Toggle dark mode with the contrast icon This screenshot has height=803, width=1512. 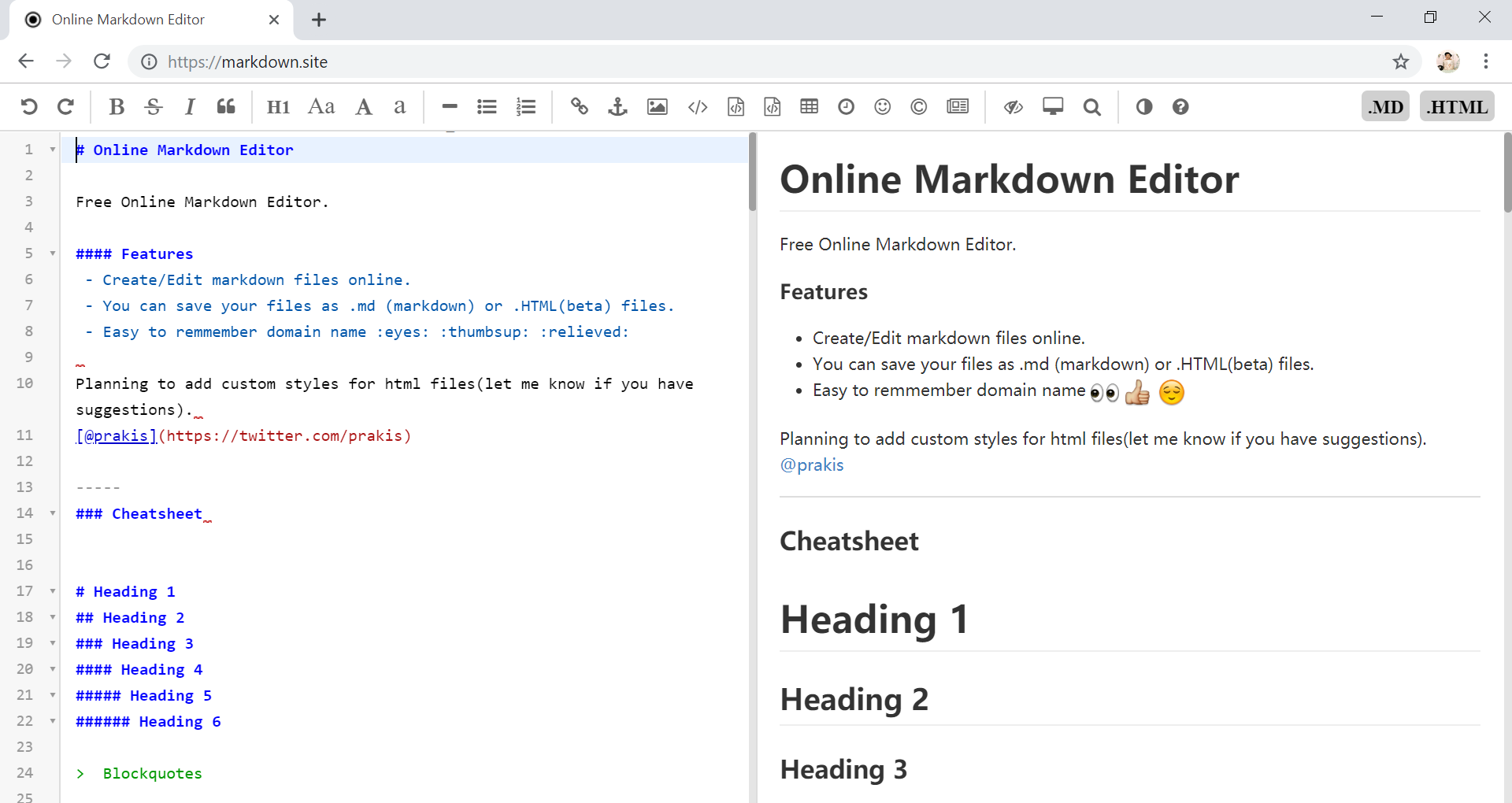(1144, 106)
